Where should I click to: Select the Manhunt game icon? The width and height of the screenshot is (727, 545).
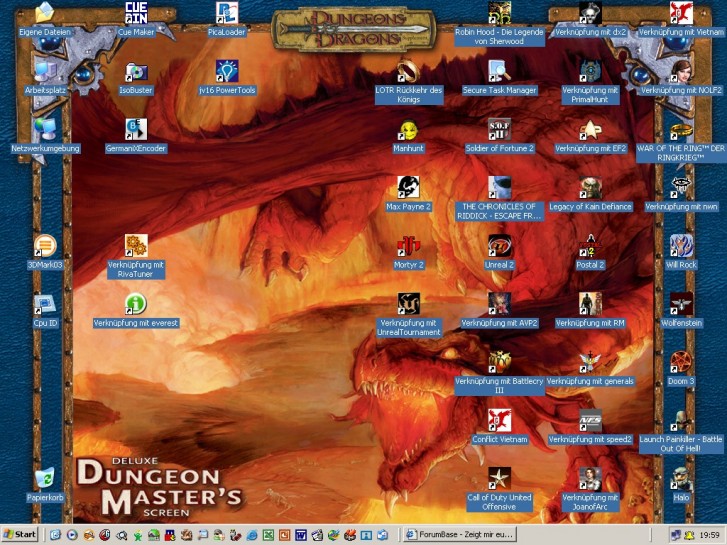[x=408, y=129]
